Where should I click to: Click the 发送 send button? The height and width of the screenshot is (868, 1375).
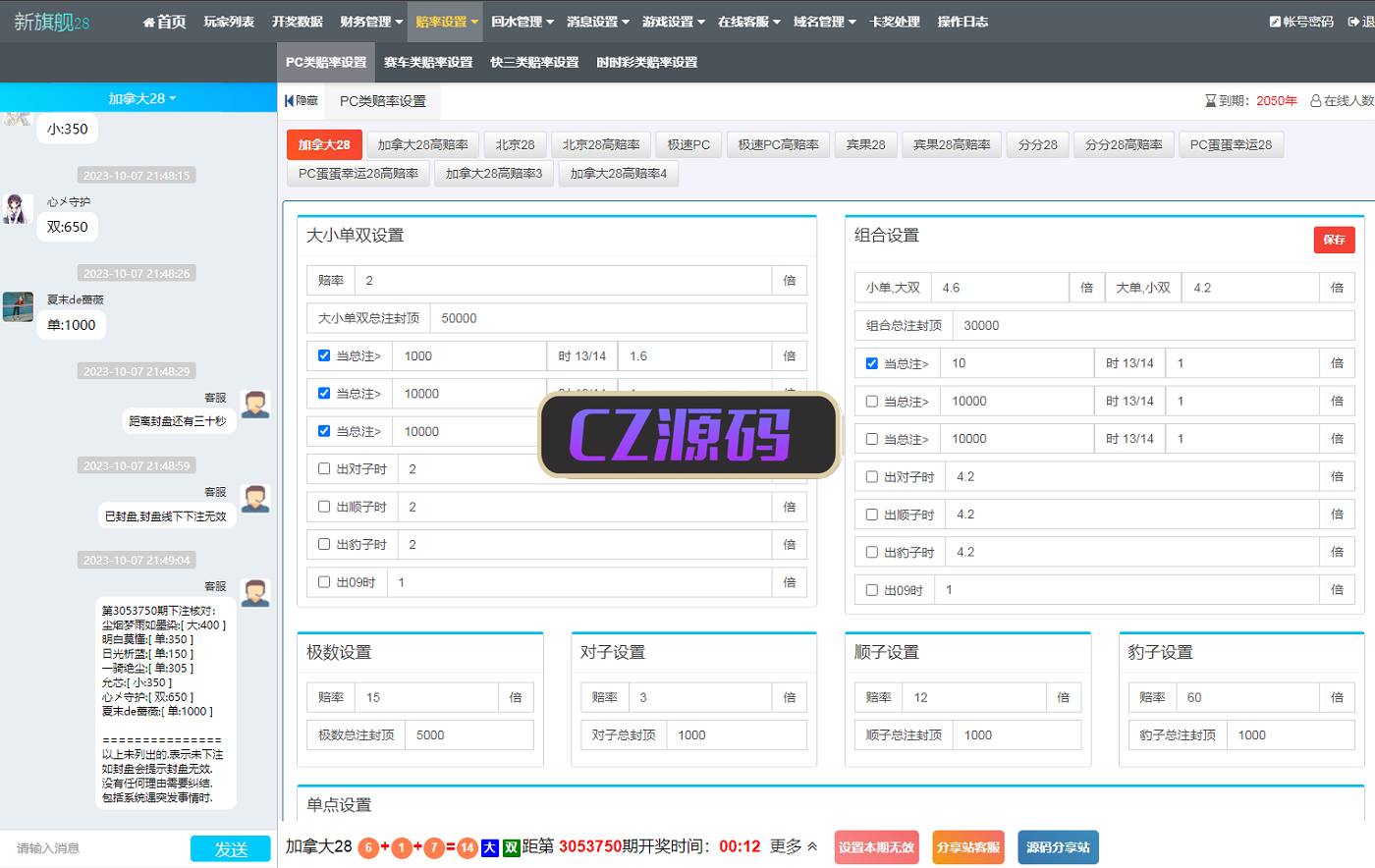coord(231,848)
